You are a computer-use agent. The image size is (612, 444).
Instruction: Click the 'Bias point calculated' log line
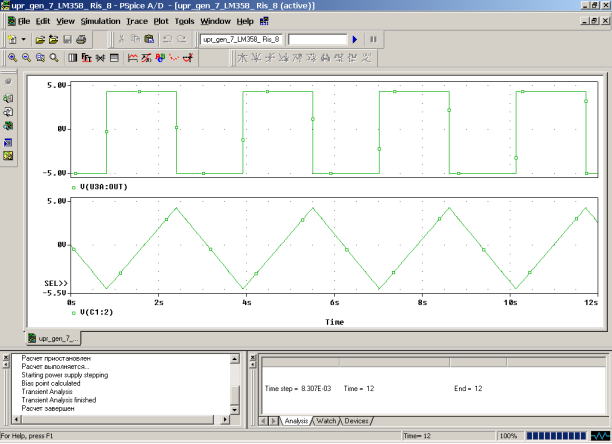tap(51, 383)
